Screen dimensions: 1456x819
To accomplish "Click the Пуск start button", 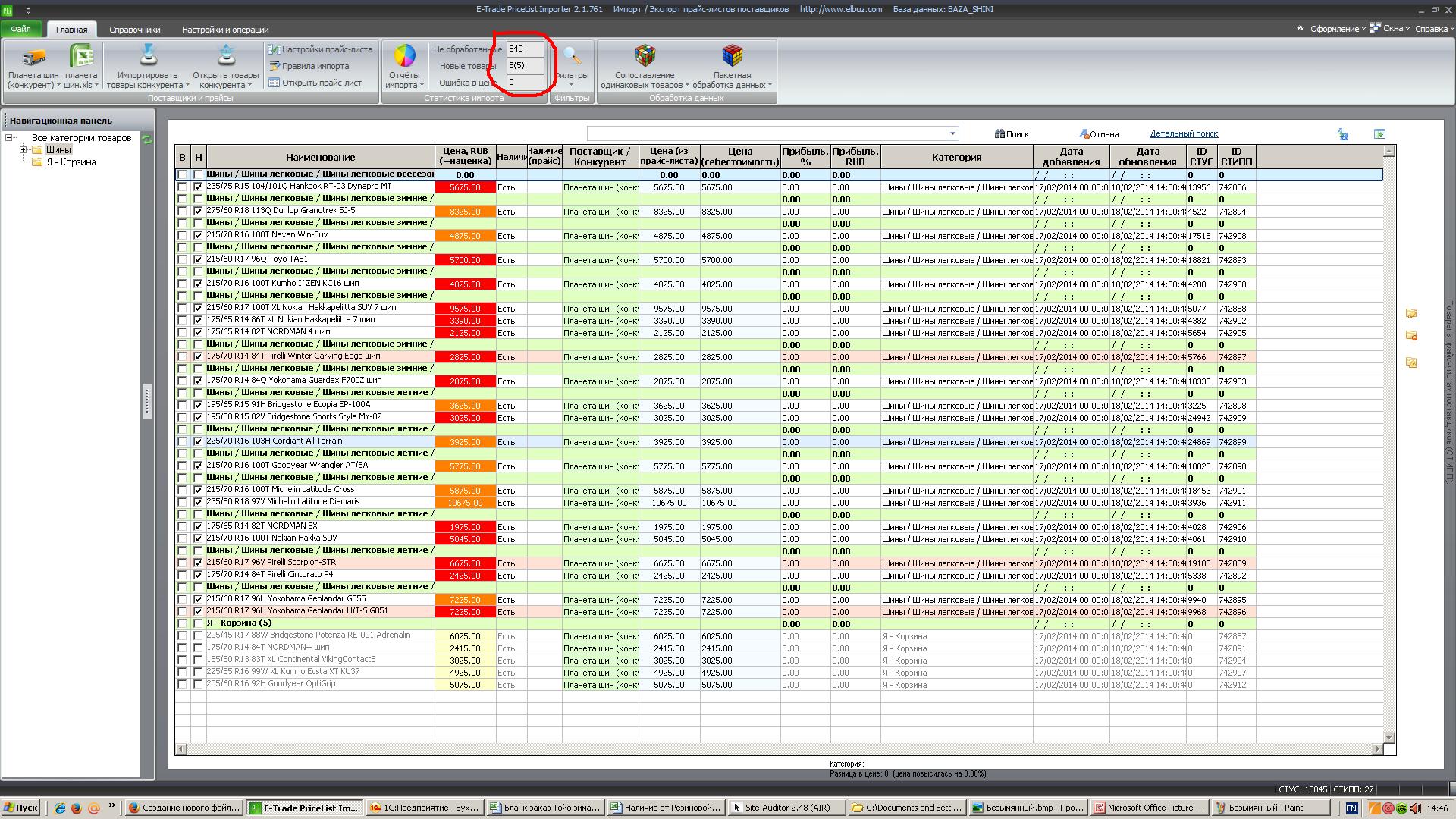I will point(20,808).
